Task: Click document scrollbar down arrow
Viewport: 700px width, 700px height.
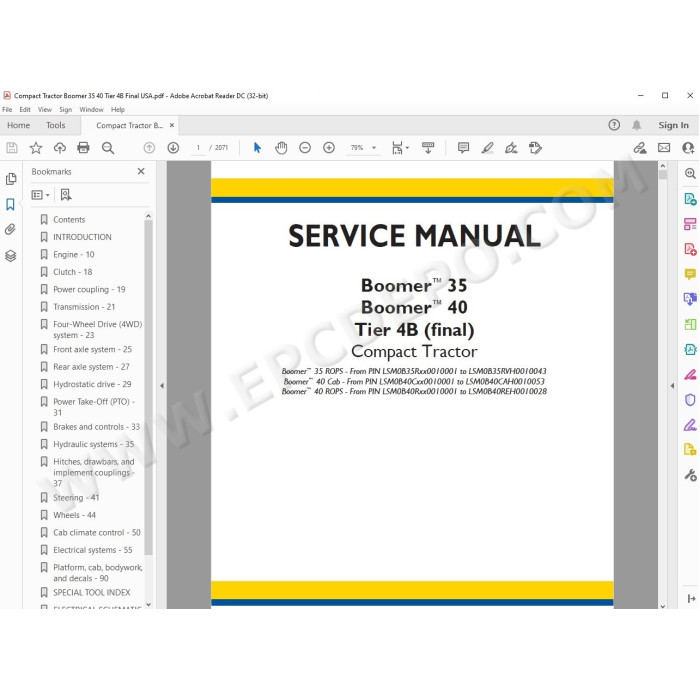Action: (662, 606)
